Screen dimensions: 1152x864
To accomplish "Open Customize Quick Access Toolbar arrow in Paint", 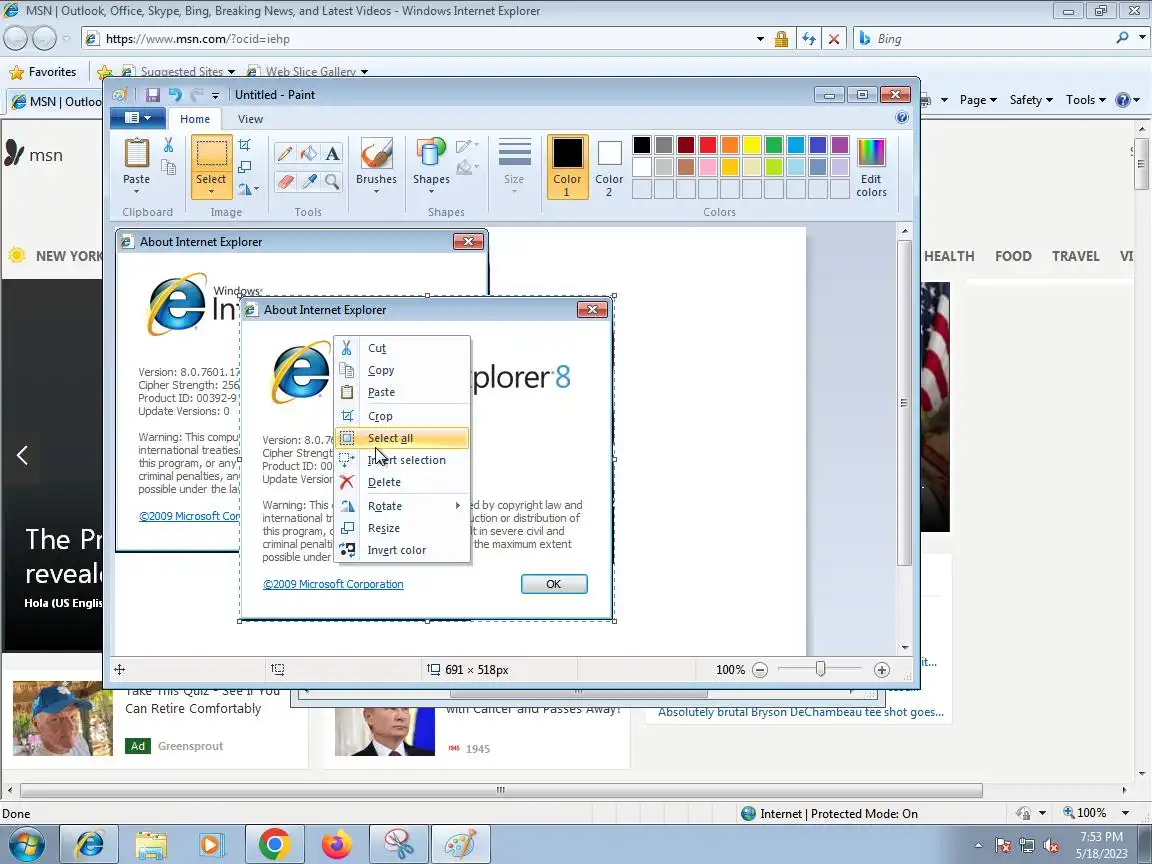I will 215,96.
